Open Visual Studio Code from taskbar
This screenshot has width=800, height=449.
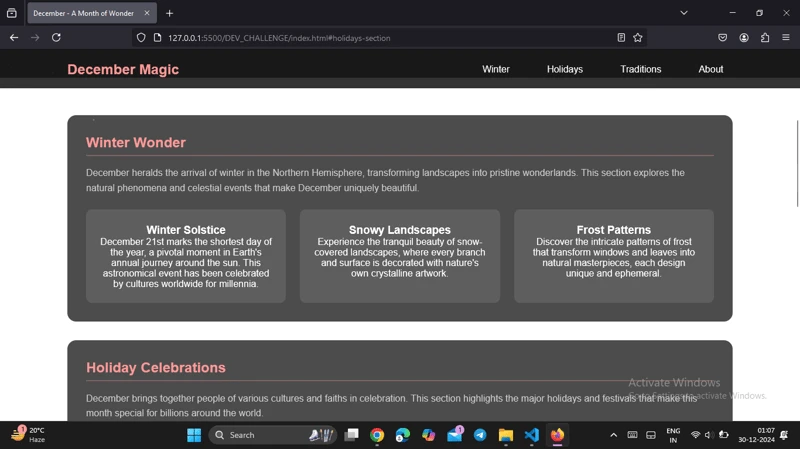[x=532, y=435]
